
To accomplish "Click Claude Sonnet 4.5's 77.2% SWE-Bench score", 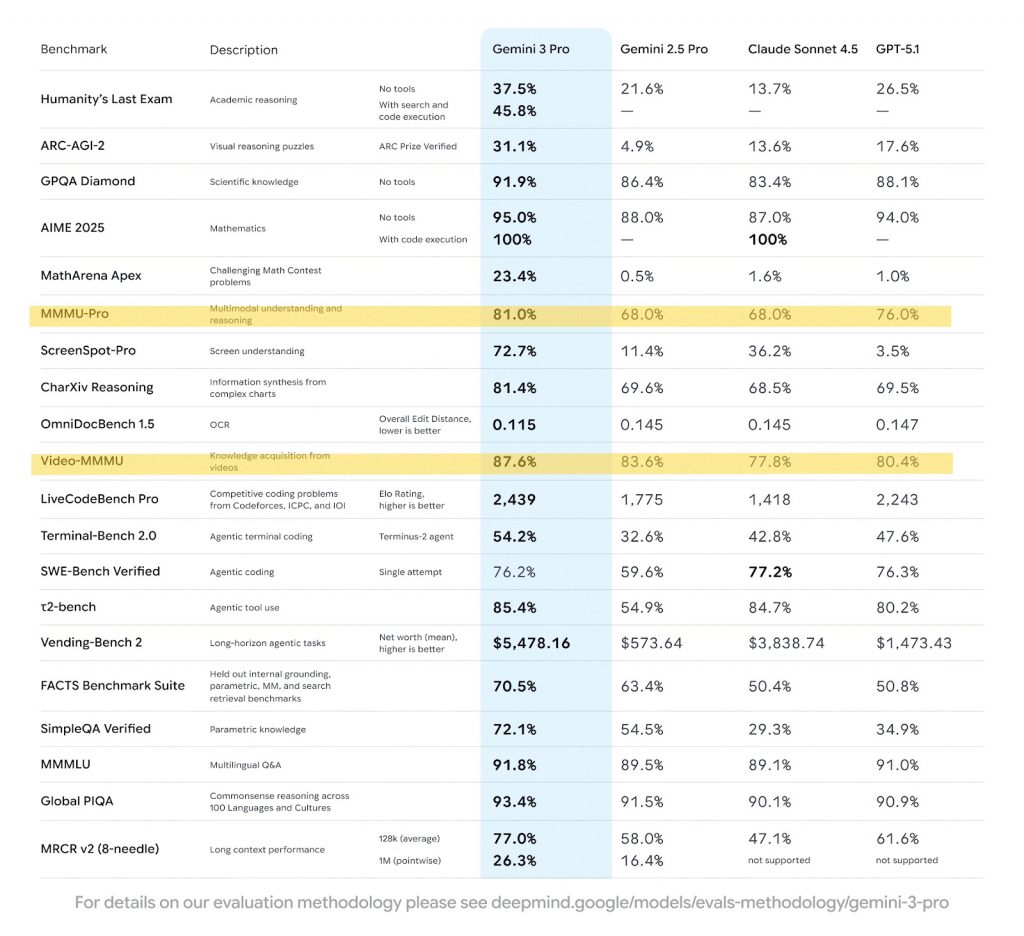I will click(x=769, y=571).
